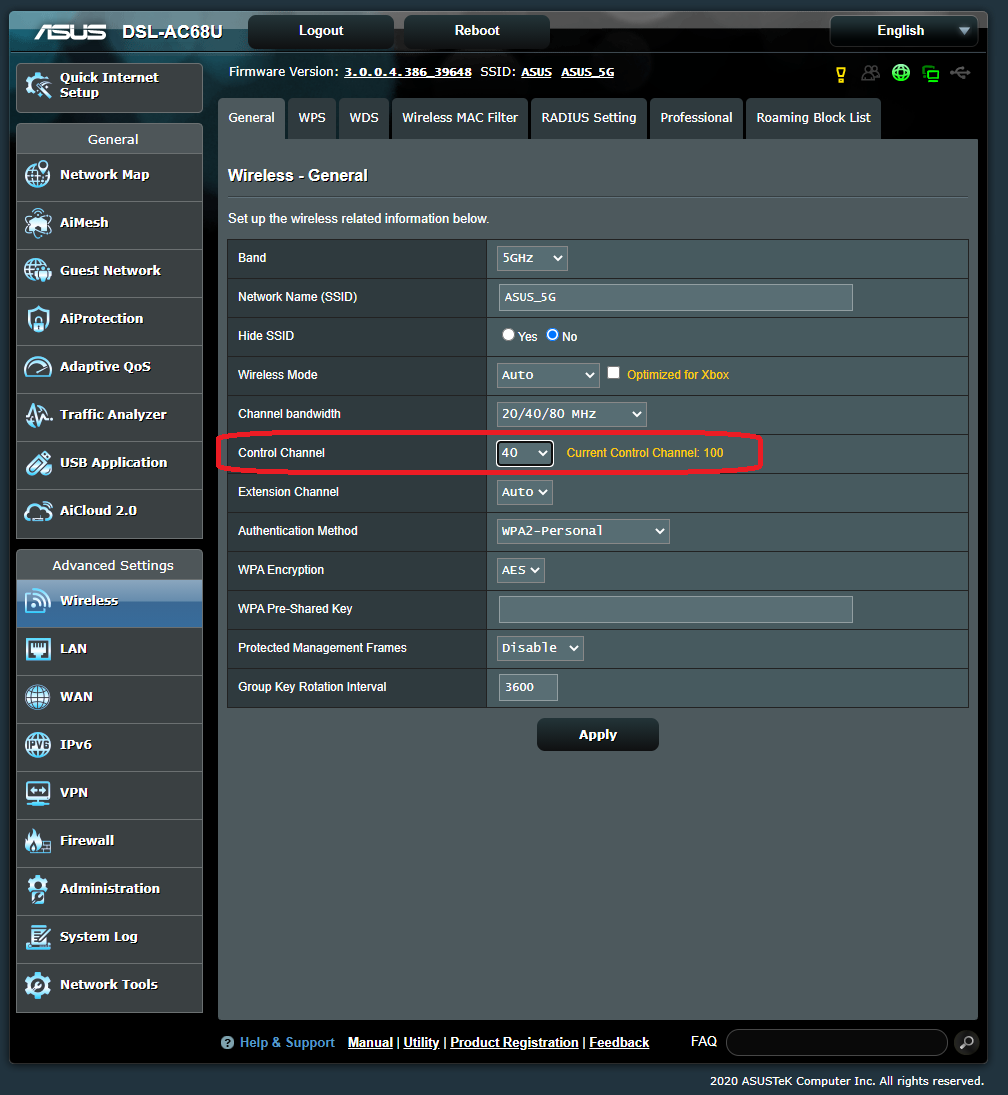Screen dimensions: 1008x1095
Task: Open the English language dropdown
Action: tap(904, 31)
